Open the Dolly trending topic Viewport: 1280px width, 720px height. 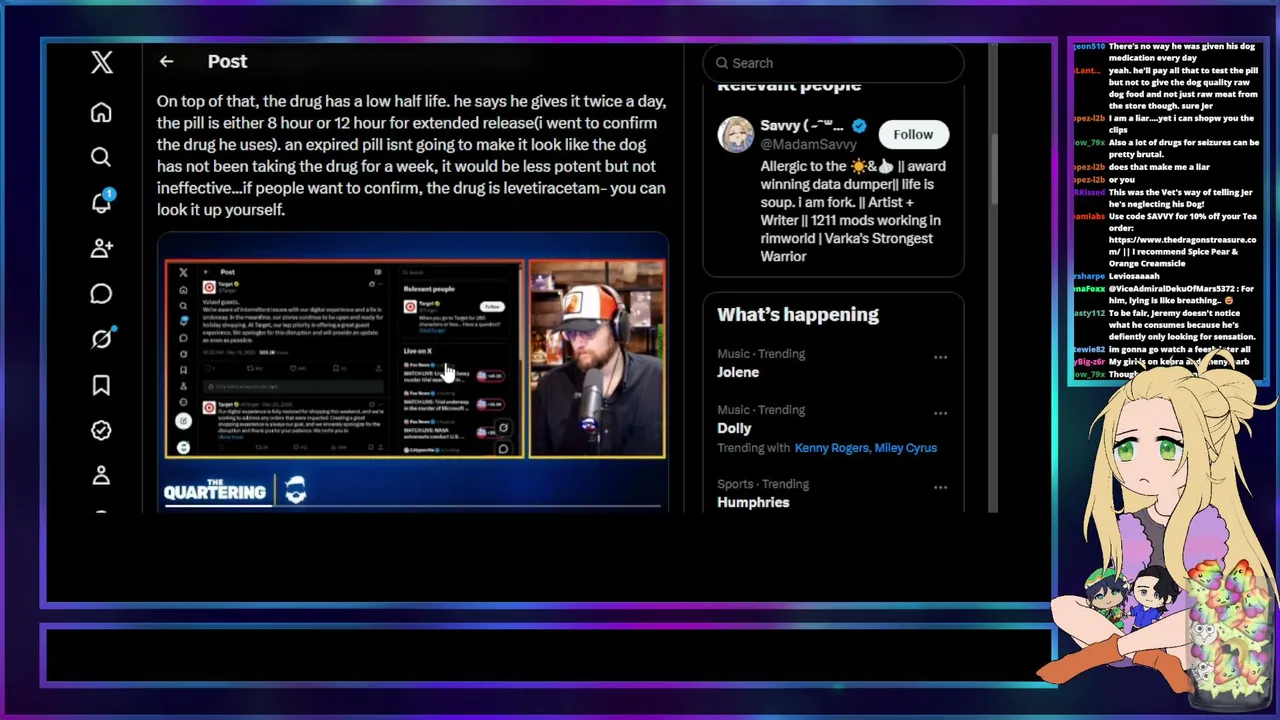click(x=734, y=428)
